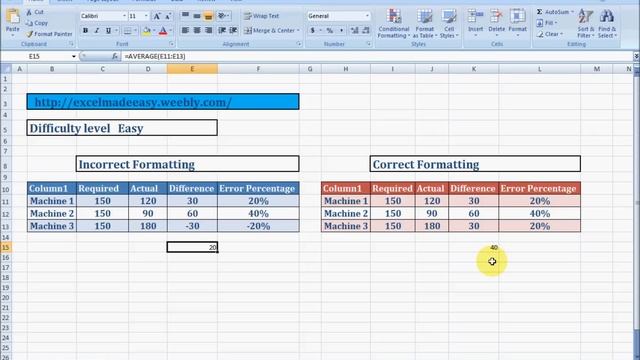
Task: Toggle the highlighted Bottom Align button
Action: click(208, 16)
